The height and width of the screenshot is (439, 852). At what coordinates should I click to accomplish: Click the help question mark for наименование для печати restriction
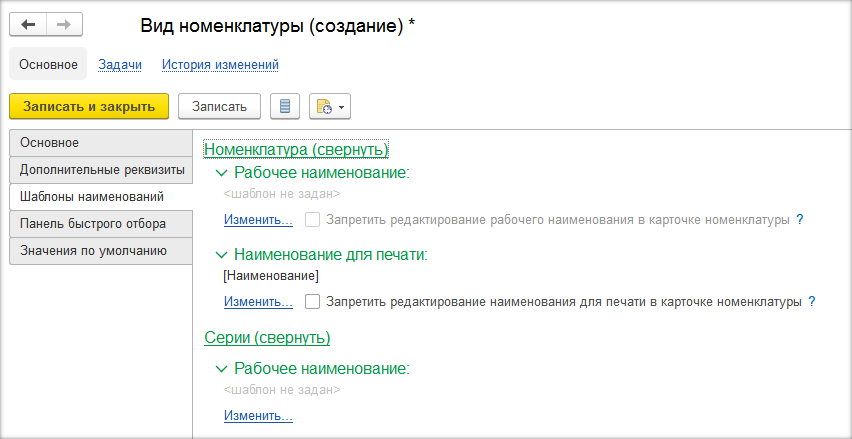(811, 301)
